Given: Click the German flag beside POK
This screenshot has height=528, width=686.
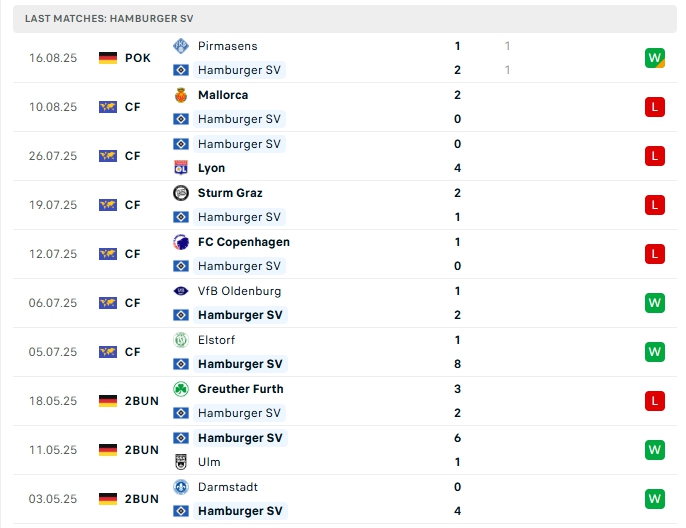Looking at the screenshot, I should (x=108, y=58).
